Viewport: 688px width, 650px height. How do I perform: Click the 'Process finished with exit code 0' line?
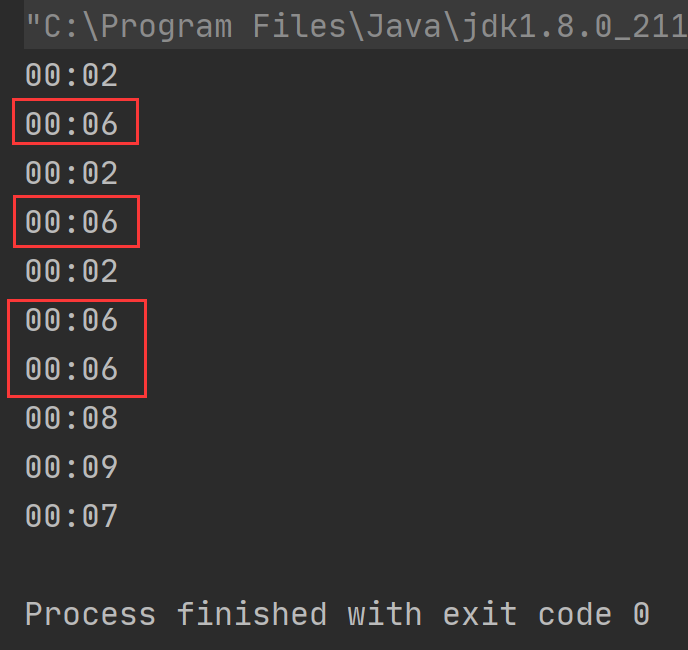pyautogui.click(x=337, y=614)
